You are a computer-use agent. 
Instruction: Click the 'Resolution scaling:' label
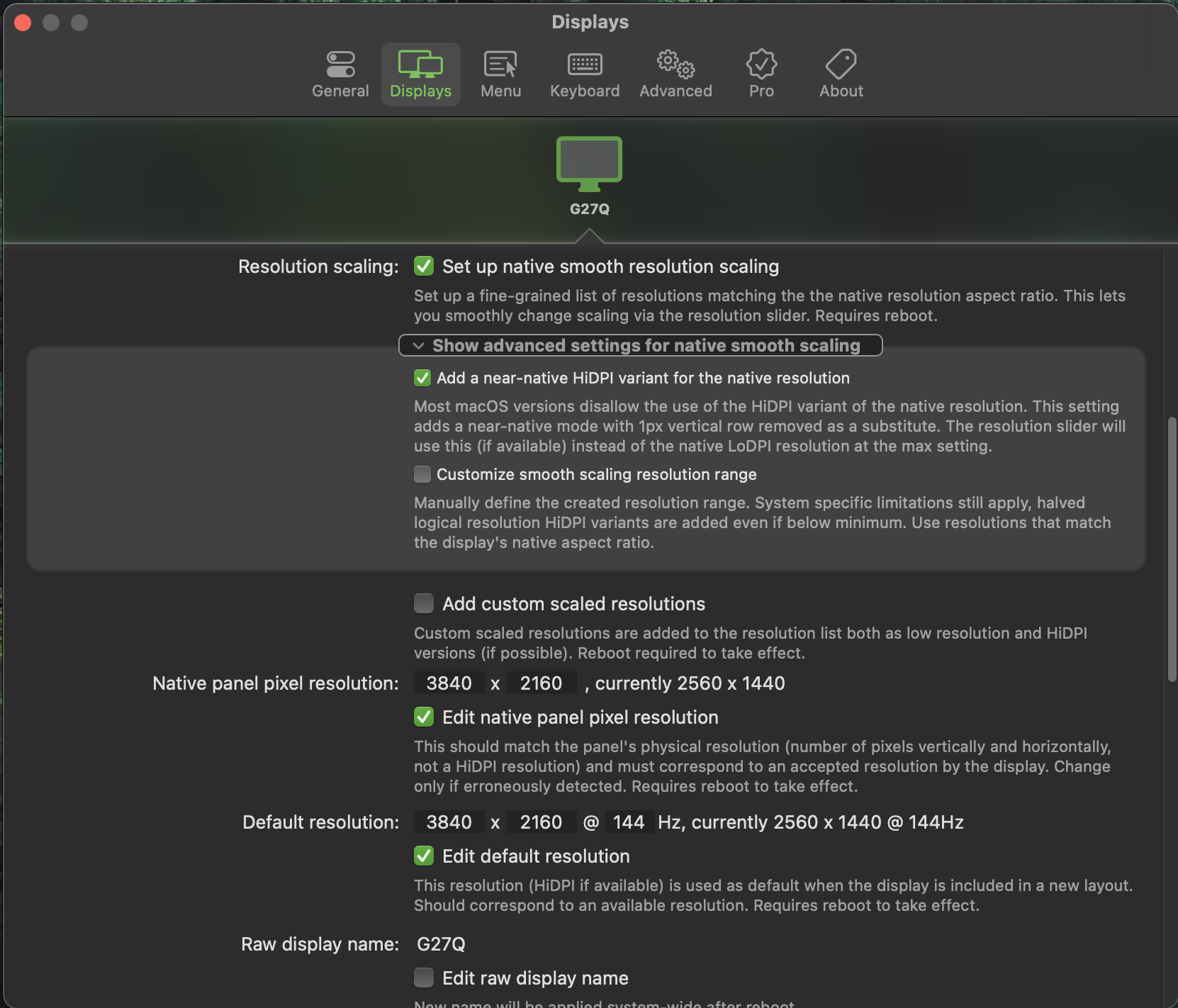[318, 267]
